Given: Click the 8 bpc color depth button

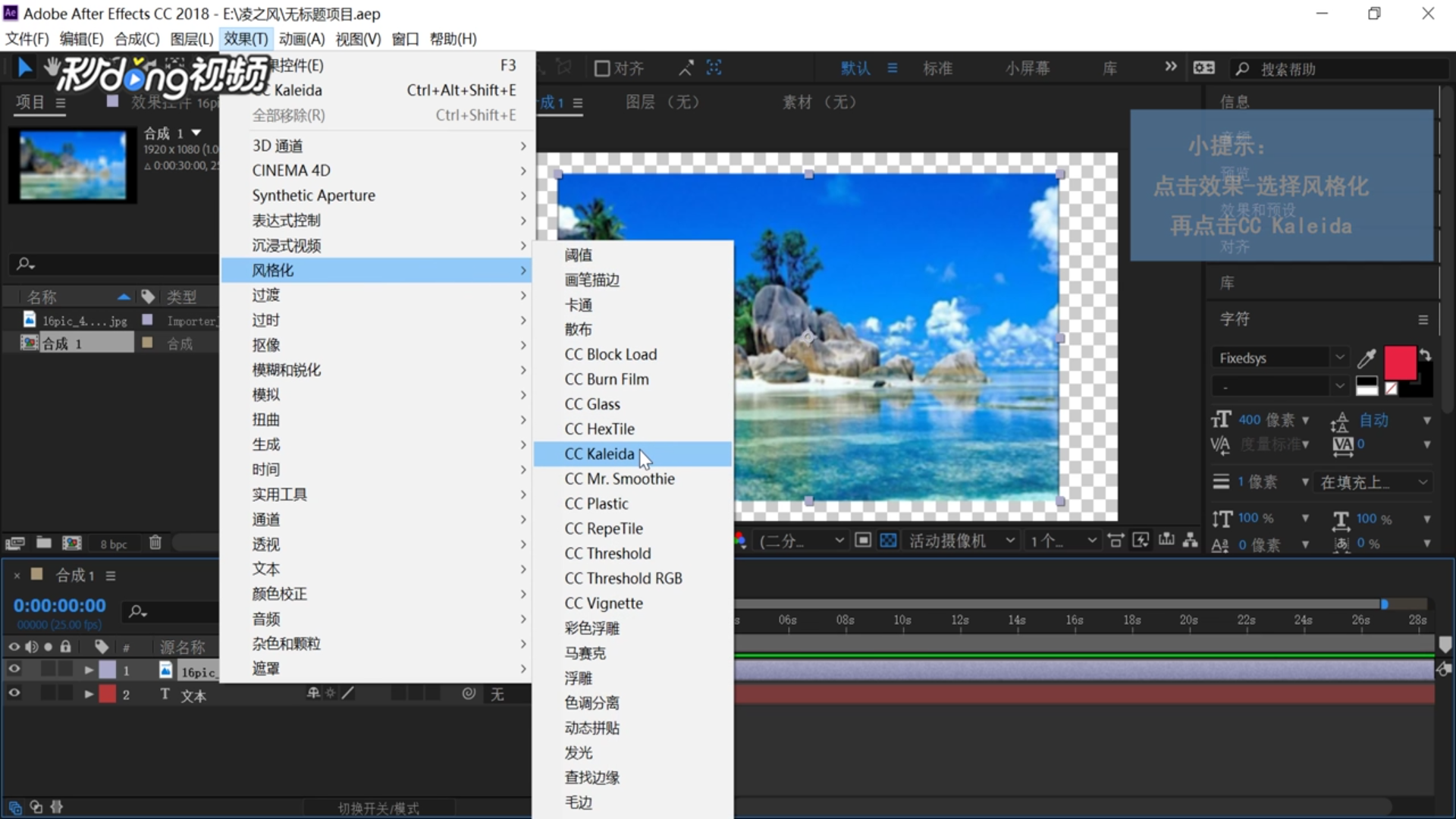Looking at the screenshot, I should coord(113,544).
